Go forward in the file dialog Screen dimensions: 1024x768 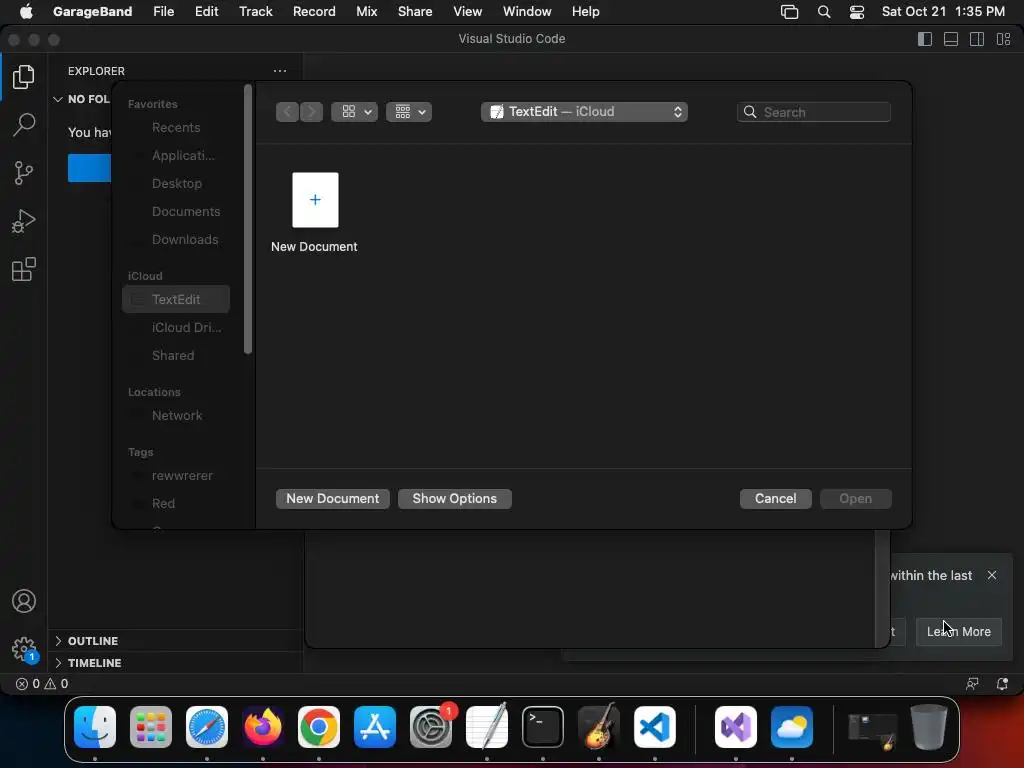click(x=312, y=112)
